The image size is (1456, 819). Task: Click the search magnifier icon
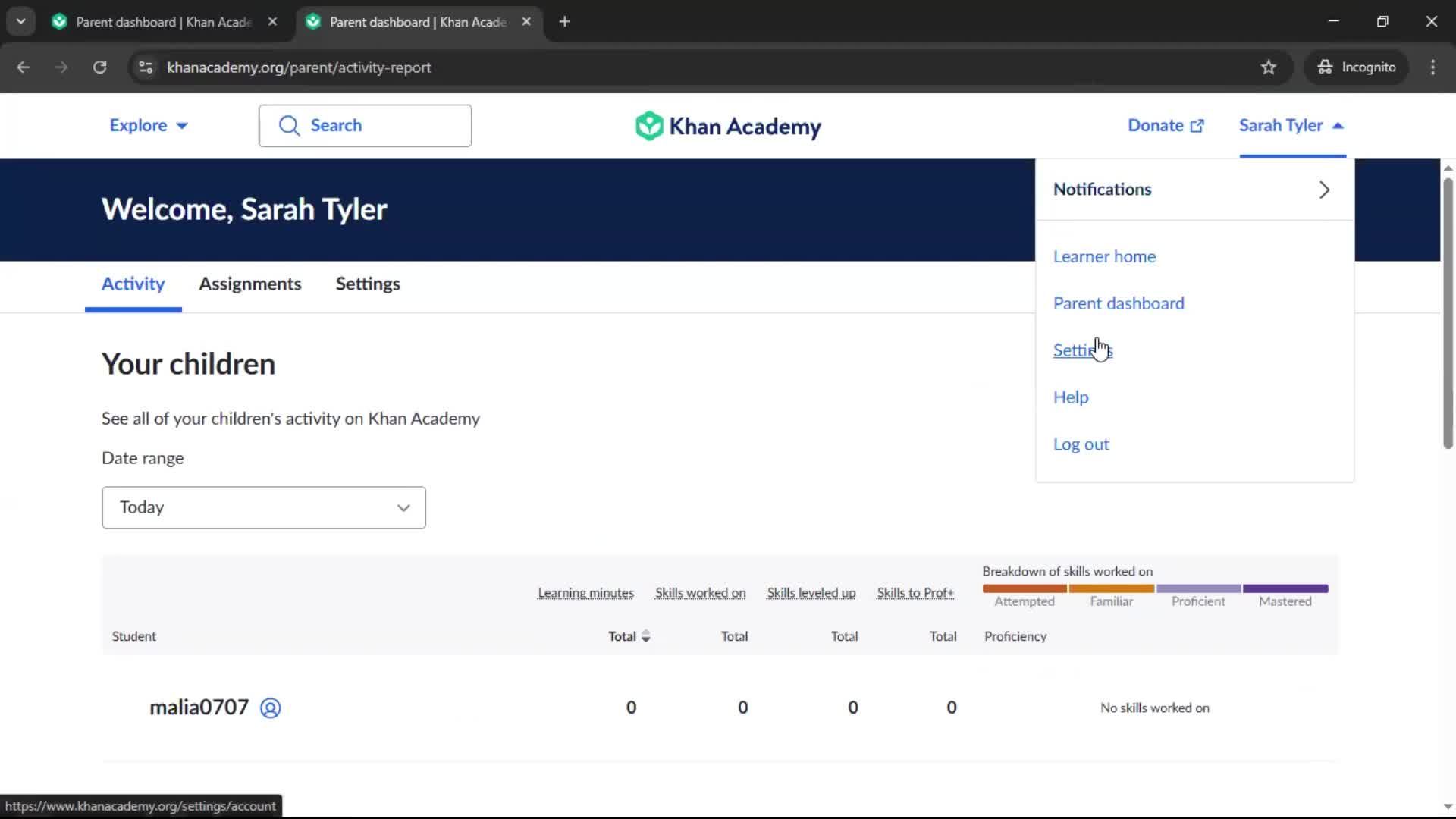(x=289, y=126)
